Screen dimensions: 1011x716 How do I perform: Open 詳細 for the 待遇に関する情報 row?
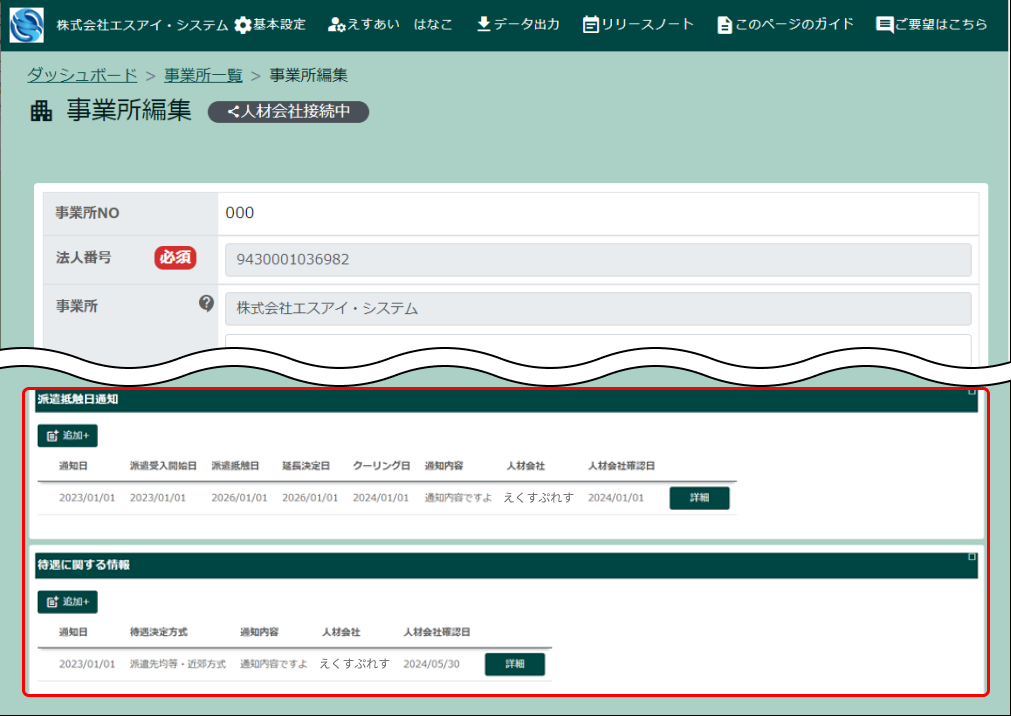[515, 664]
